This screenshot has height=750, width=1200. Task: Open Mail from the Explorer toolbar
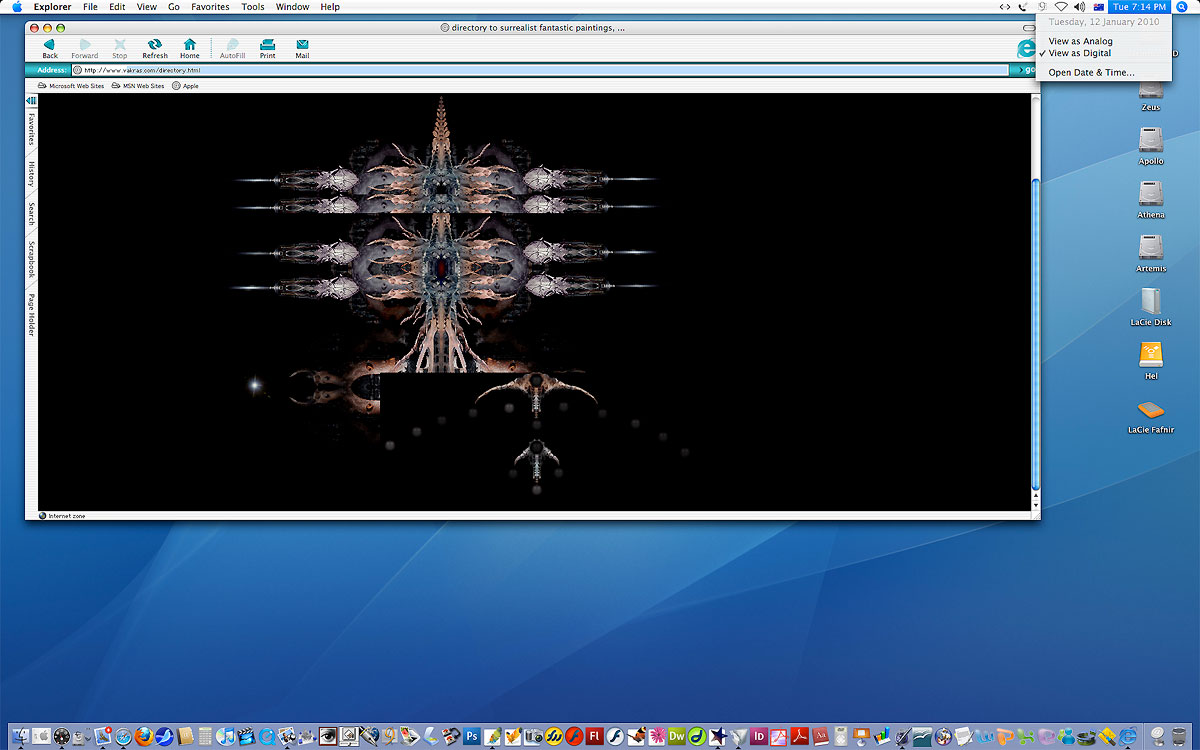coord(302,48)
